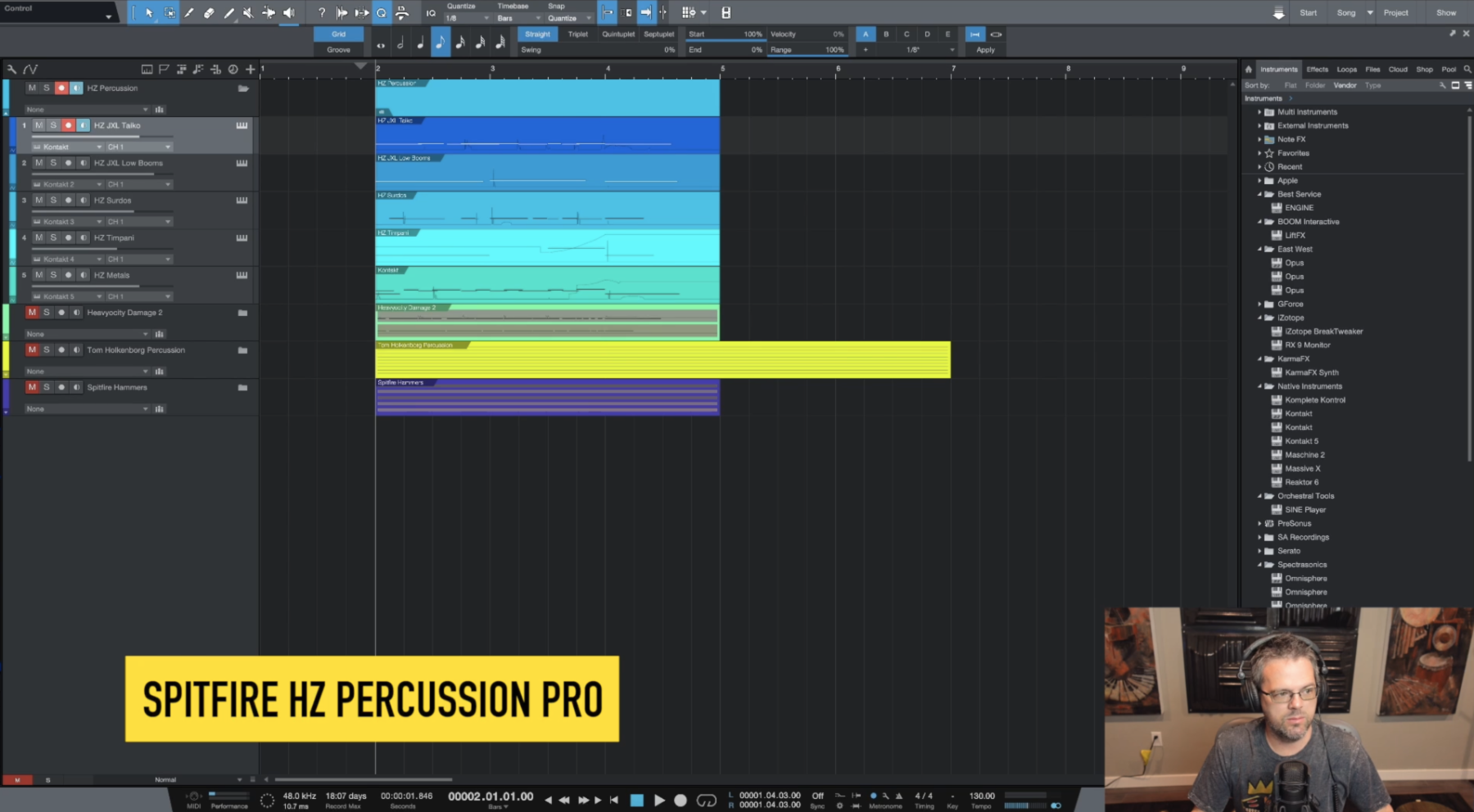Arm record on the HZ Metals track
Viewport: 1474px width, 812px height.
tap(68, 275)
